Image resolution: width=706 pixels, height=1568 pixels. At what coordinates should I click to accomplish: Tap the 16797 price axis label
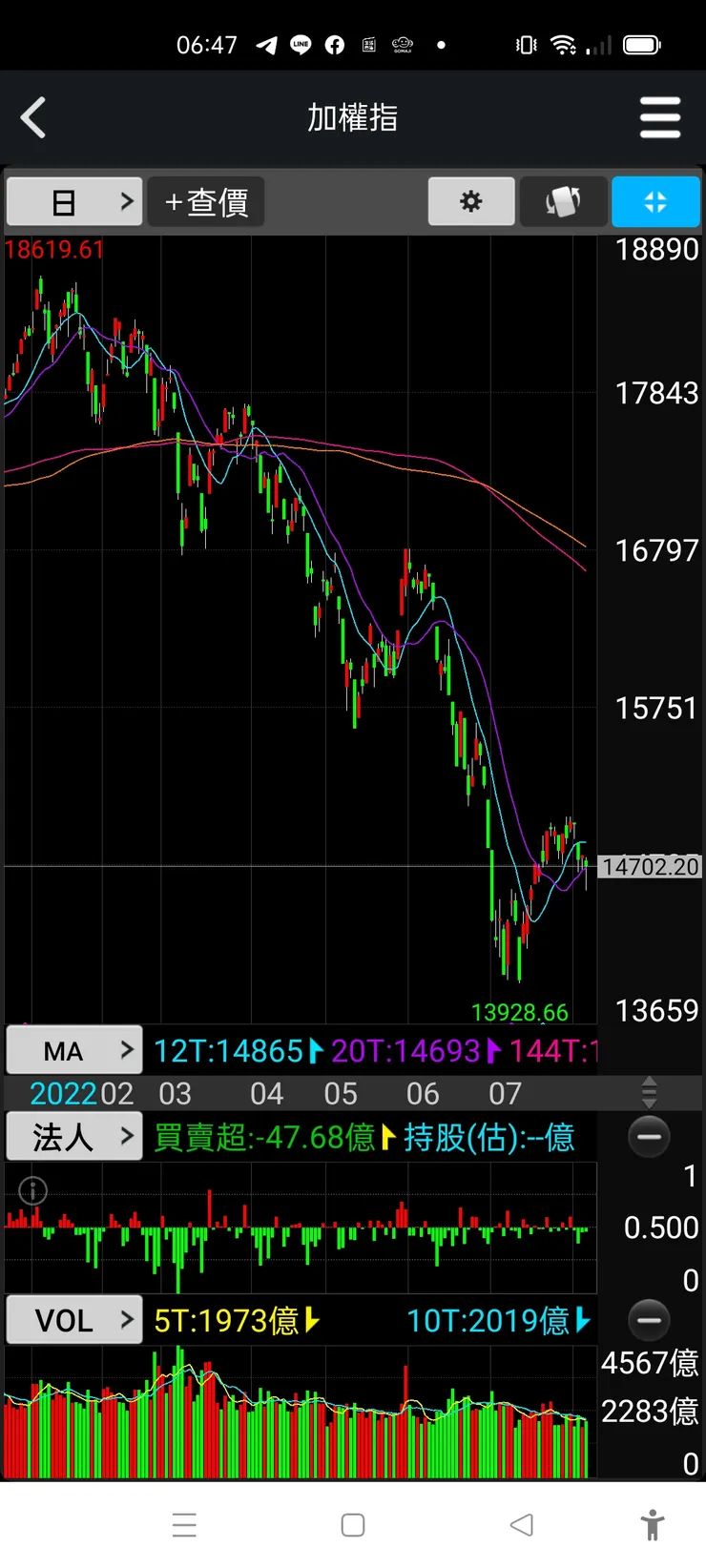(x=656, y=550)
